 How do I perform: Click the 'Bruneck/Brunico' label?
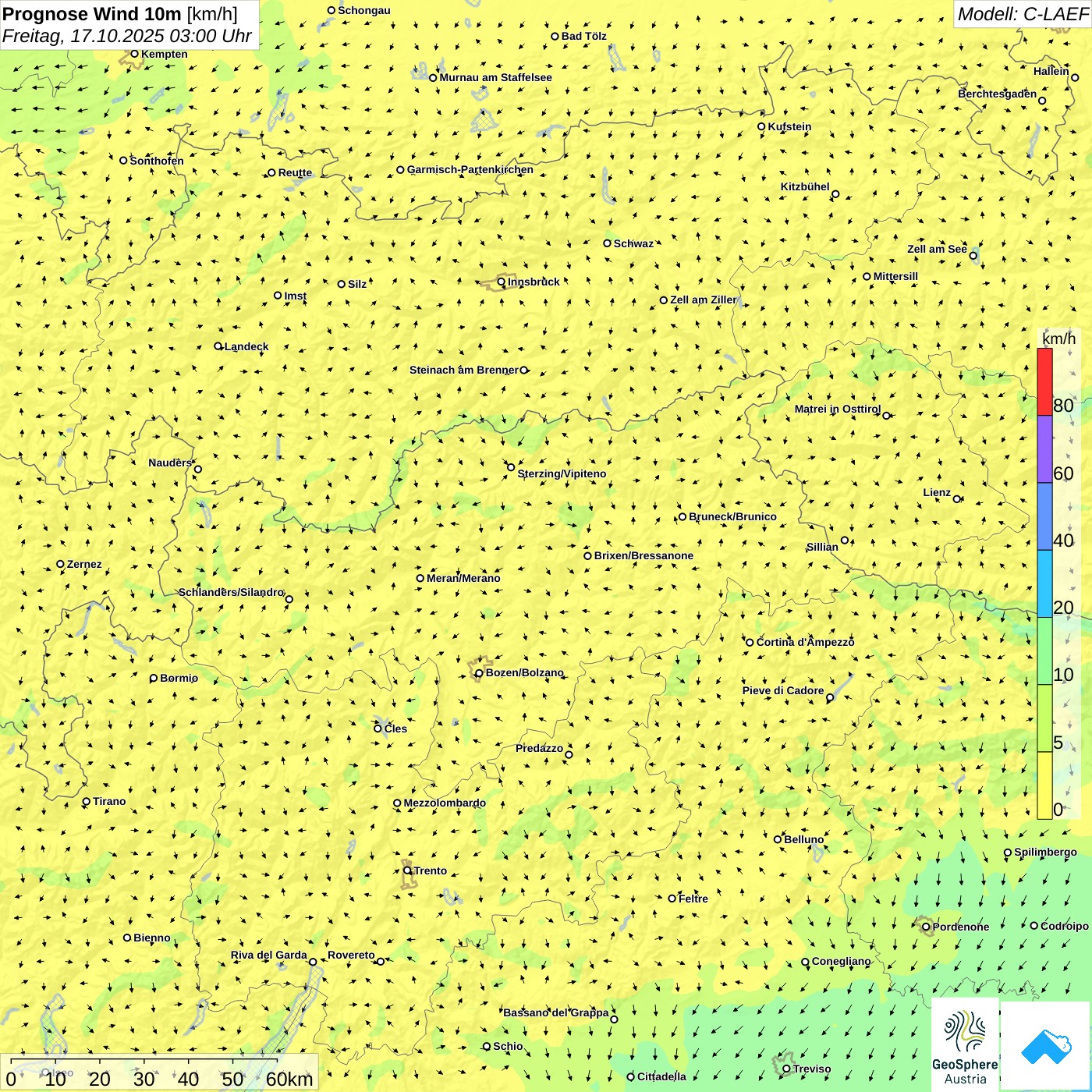point(732,516)
